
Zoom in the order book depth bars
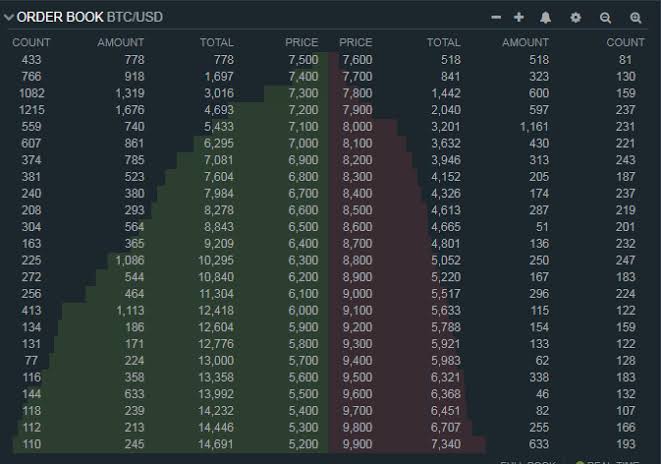coord(636,18)
